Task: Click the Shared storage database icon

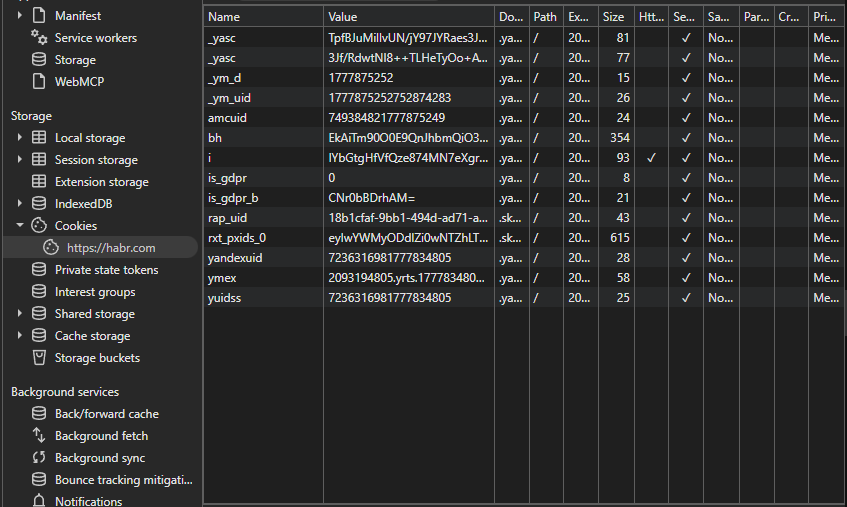Action: [x=39, y=314]
